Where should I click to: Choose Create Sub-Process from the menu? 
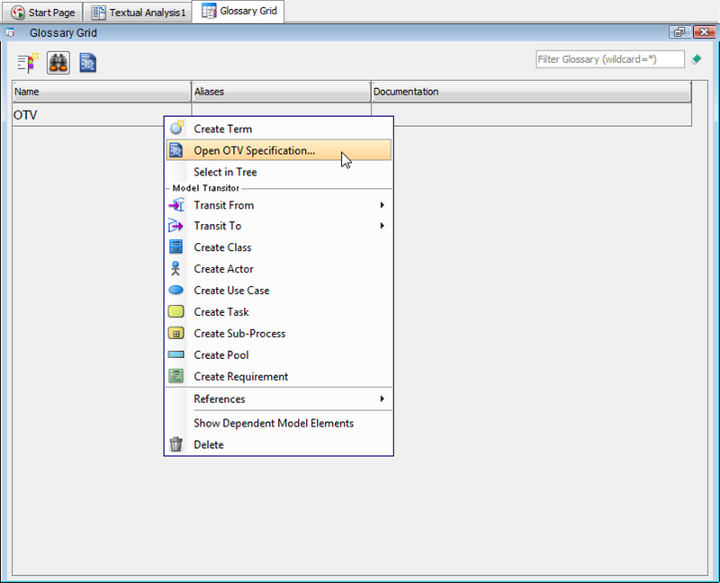click(x=239, y=333)
